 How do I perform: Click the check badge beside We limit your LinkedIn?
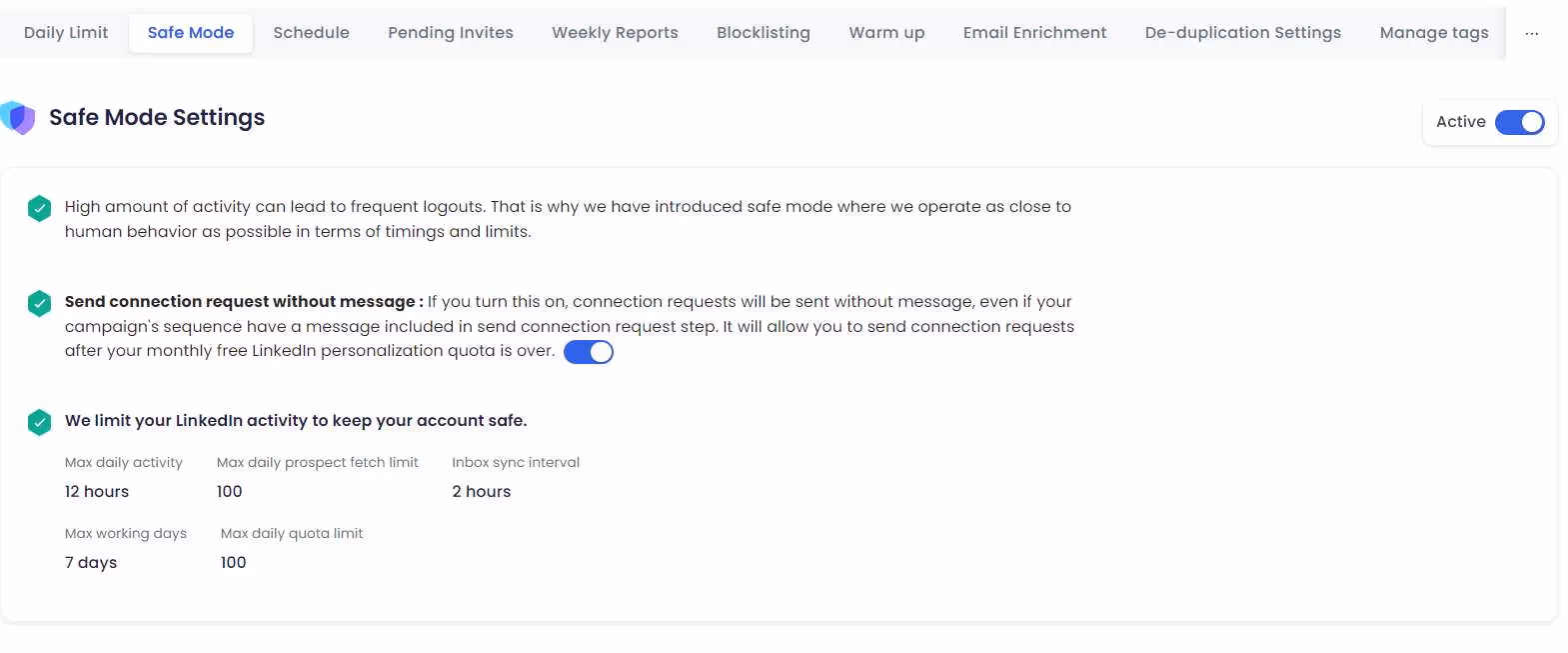(39, 422)
